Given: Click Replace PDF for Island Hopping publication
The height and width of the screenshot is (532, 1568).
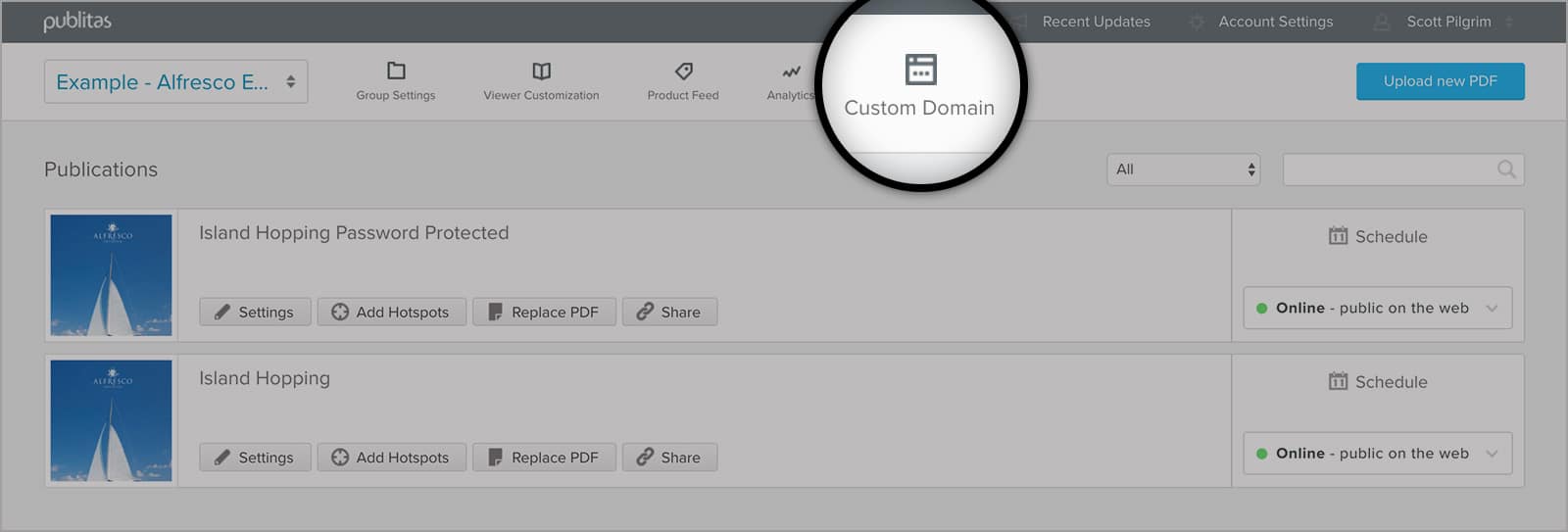Looking at the screenshot, I should click(544, 458).
